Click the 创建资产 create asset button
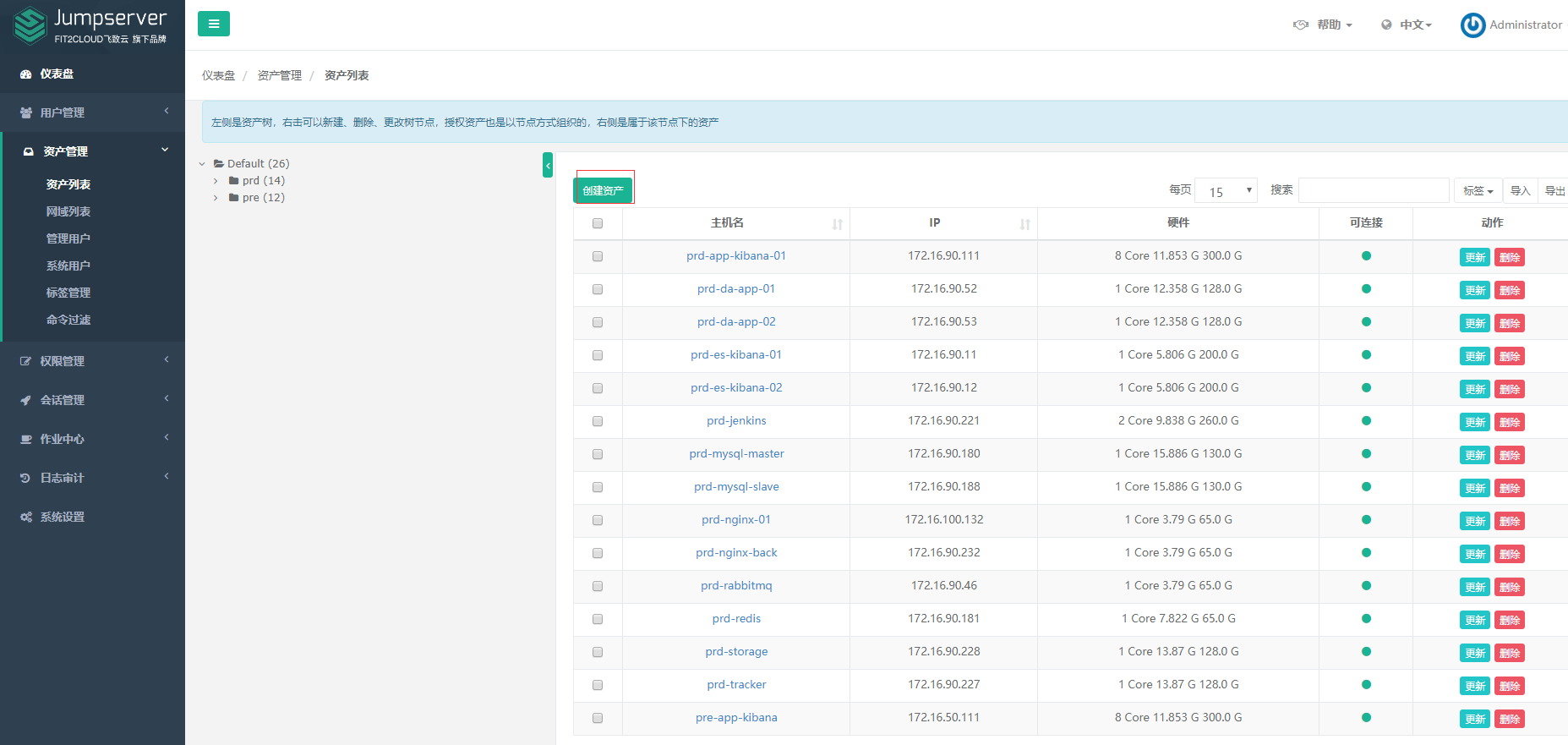This screenshot has width=1568, height=745. 604,191
